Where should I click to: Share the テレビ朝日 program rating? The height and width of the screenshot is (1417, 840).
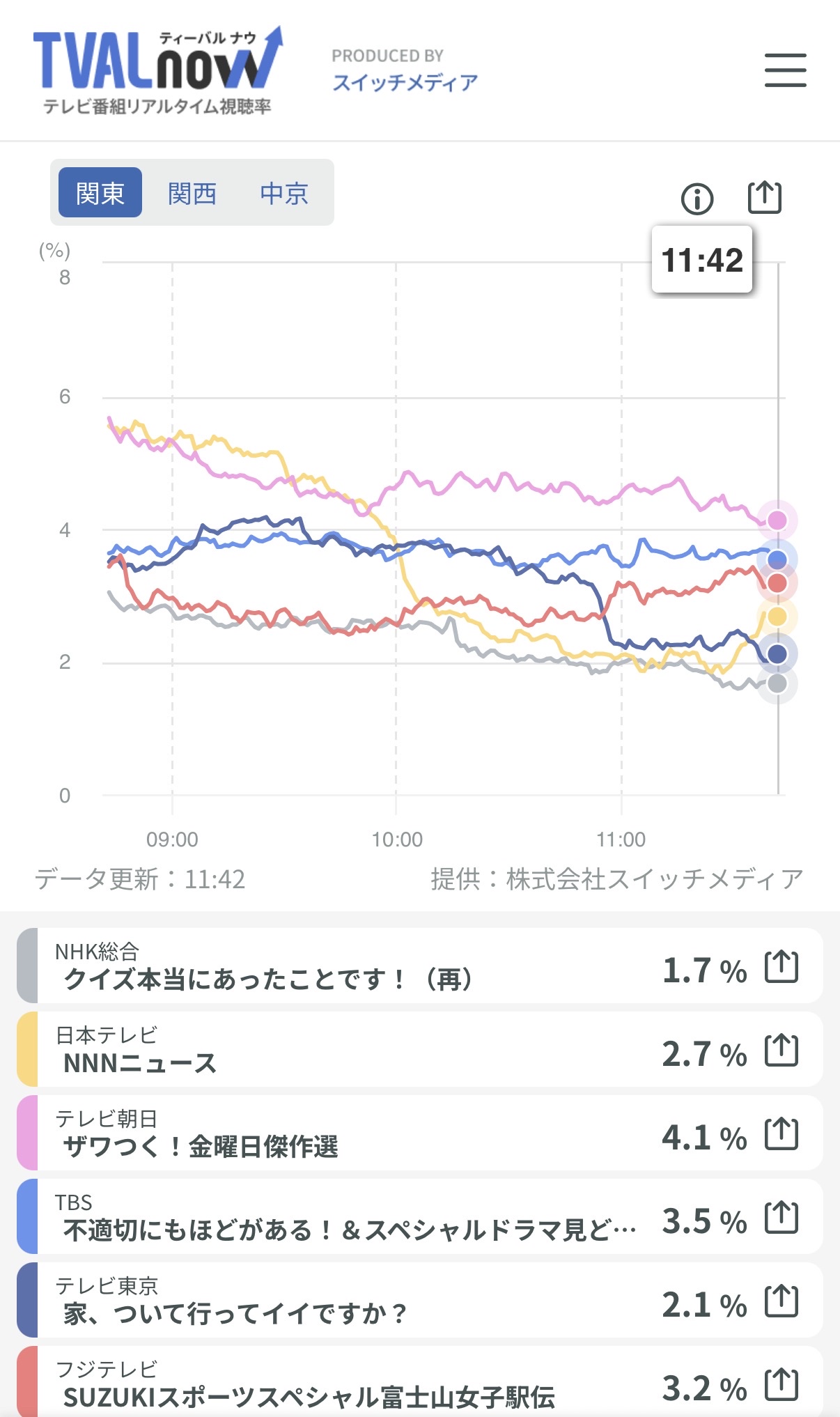pos(781,1134)
